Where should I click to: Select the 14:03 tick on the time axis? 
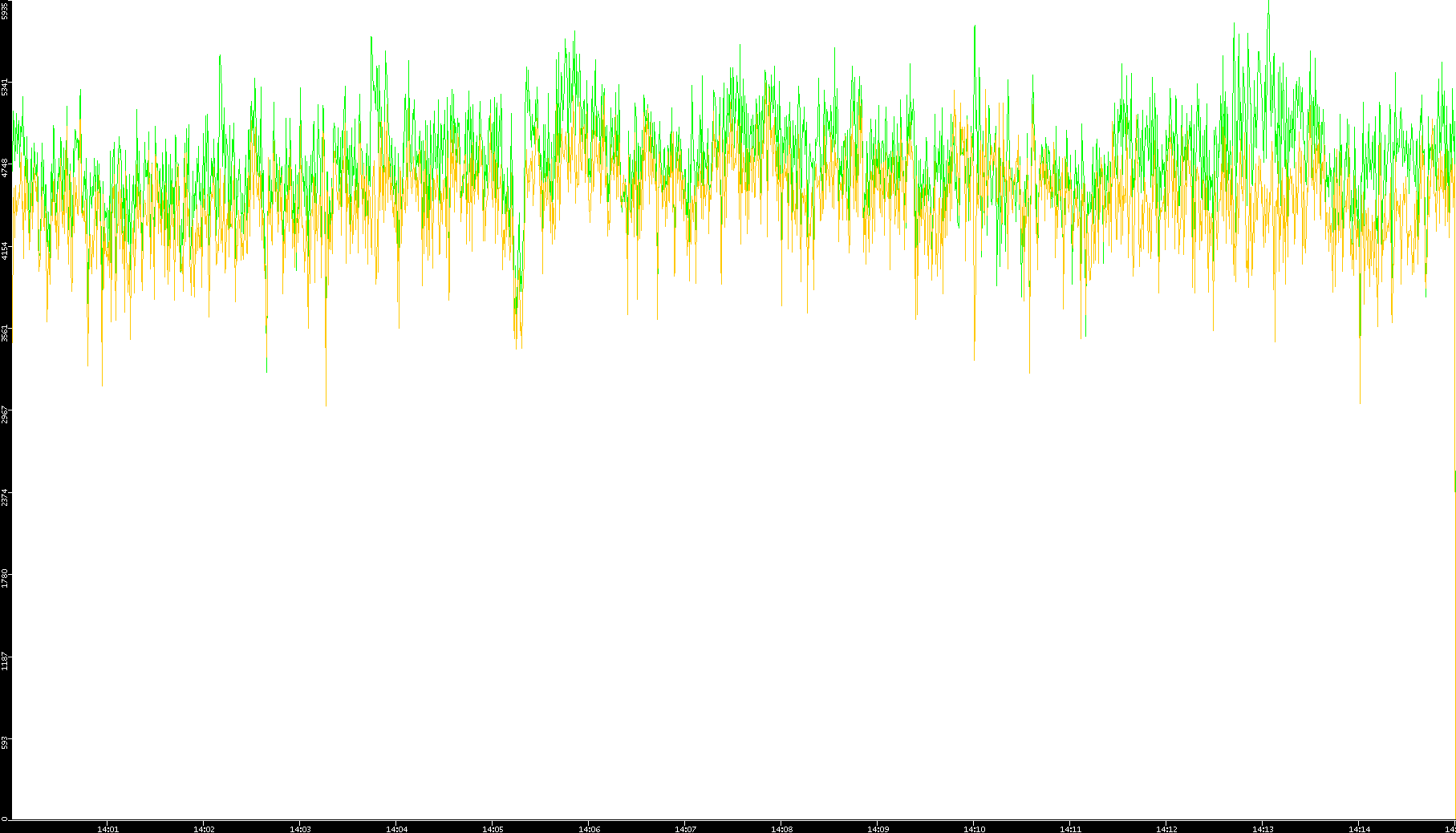pyautogui.click(x=300, y=829)
